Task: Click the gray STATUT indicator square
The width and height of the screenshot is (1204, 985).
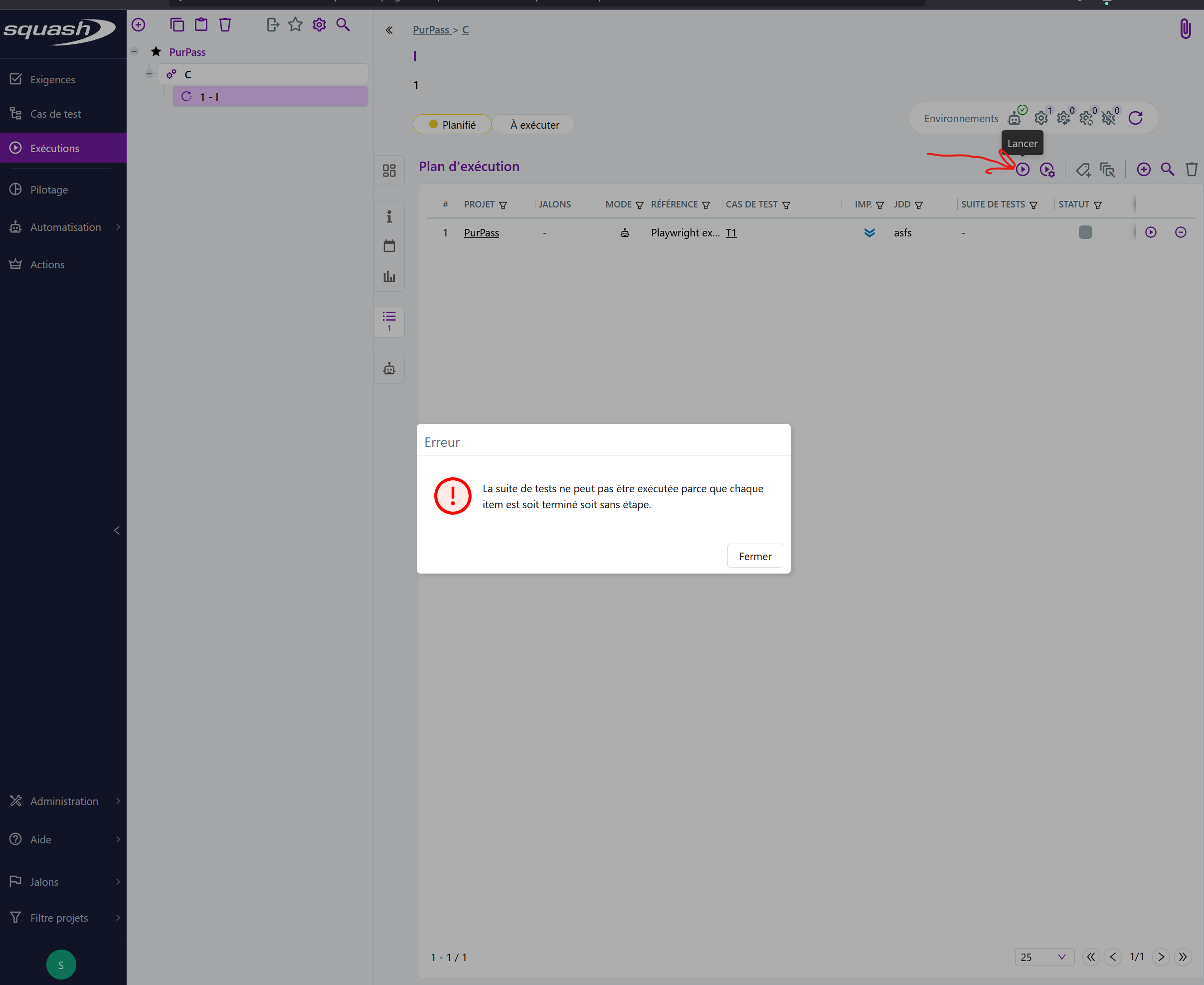Action: point(1085,232)
